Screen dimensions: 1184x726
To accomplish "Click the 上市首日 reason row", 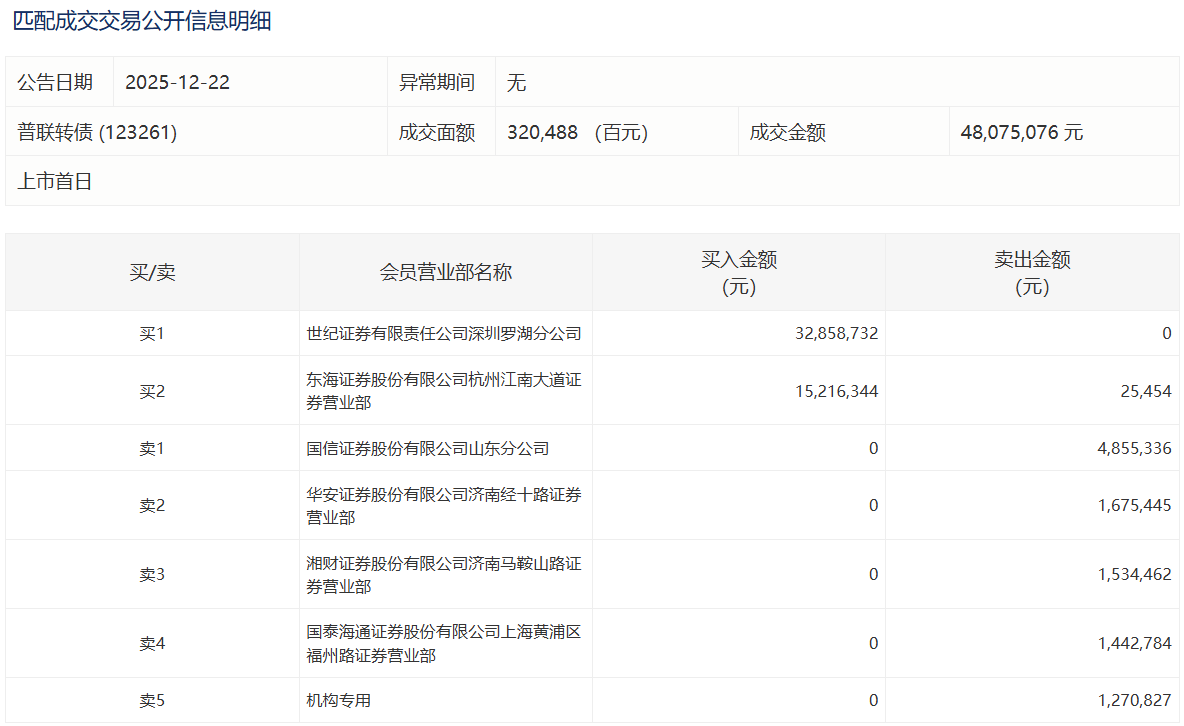I will [55, 182].
